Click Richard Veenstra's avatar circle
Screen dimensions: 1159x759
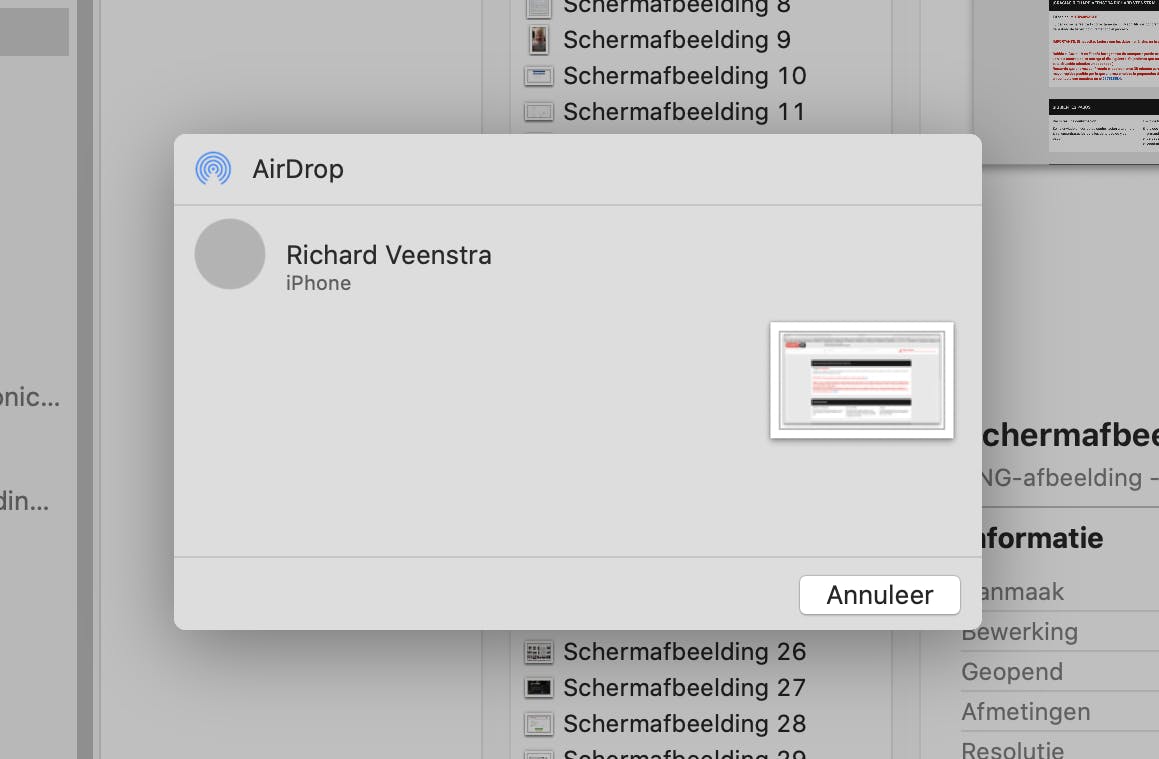(230, 254)
